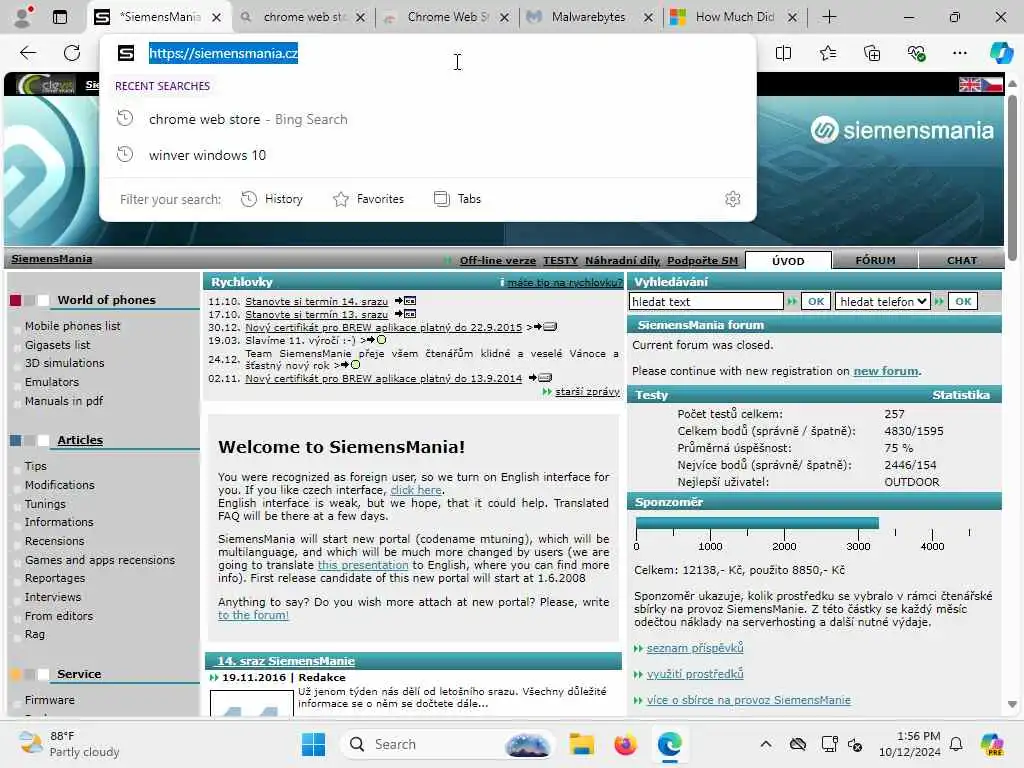Open the Statistika link in Testy
Image resolution: width=1024 pixels, height=768 pixels.
961,395
